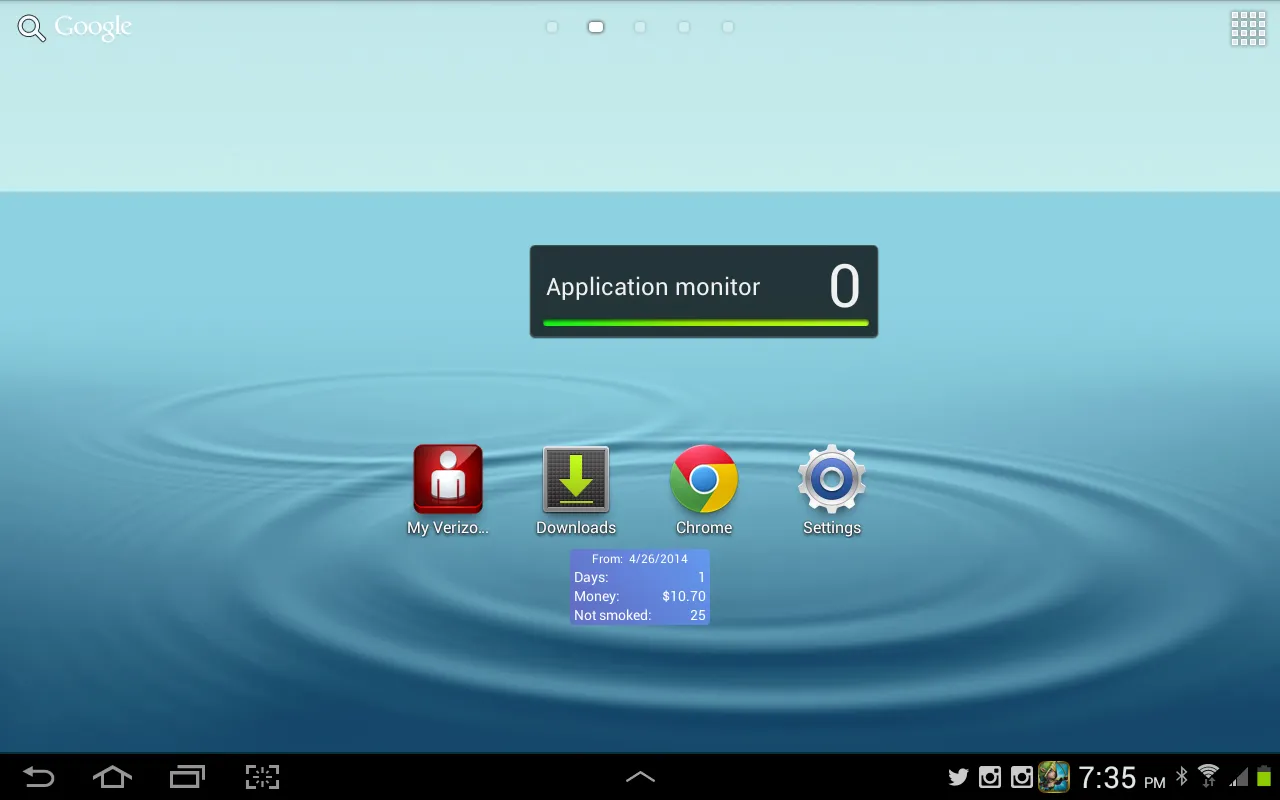
Task: Tap the "From: 4/26/2014" widget header
Action: (640, 559)
